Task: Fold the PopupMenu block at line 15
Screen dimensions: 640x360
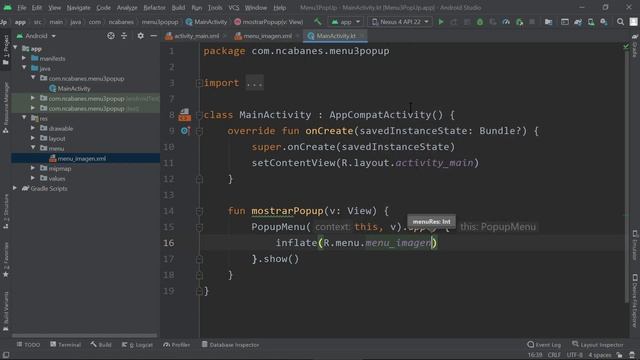Action: [199, 227]
